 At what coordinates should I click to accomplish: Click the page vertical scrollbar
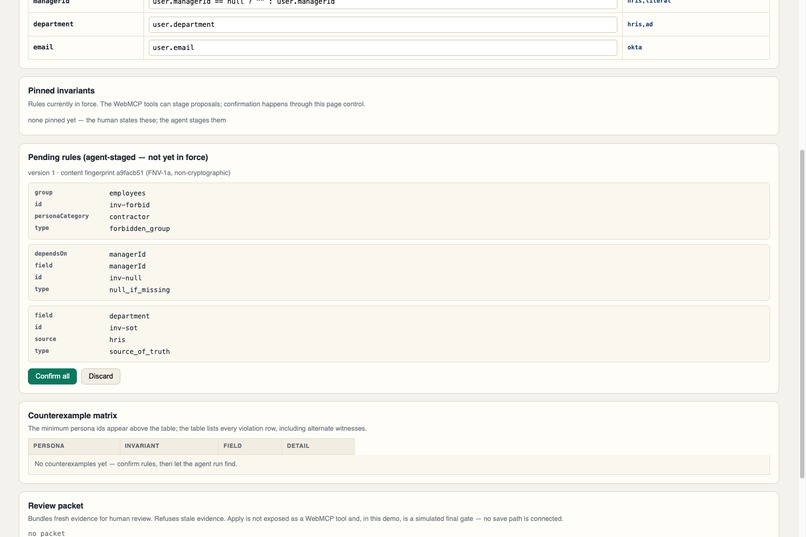tap(802, 313)
